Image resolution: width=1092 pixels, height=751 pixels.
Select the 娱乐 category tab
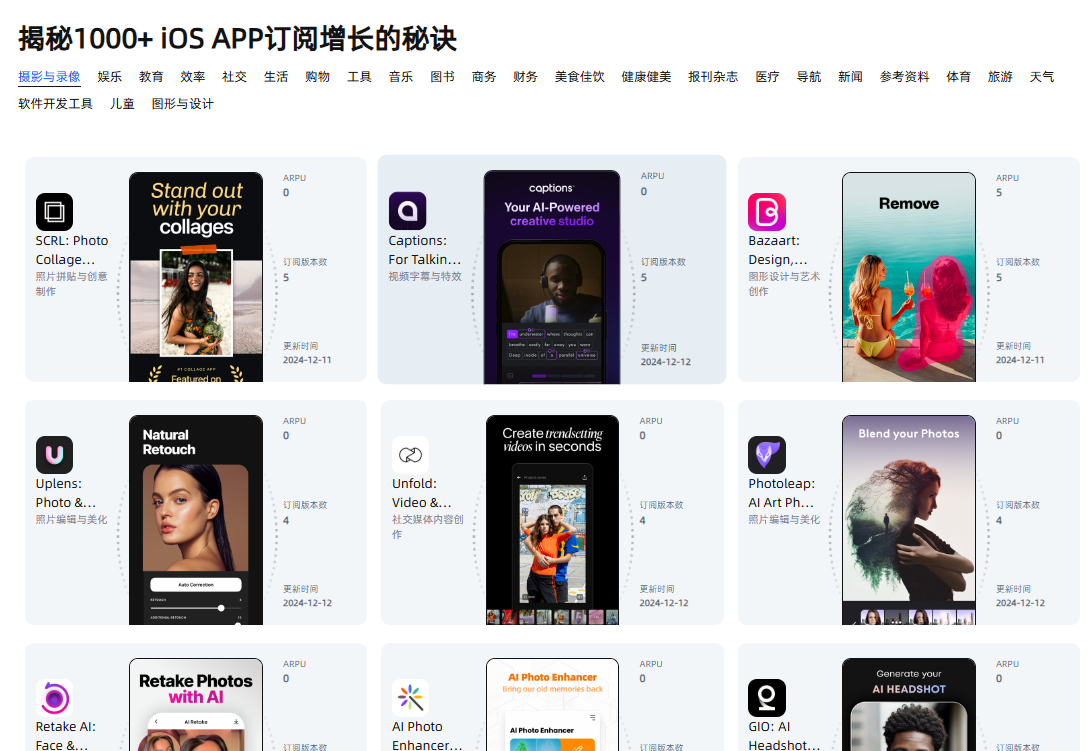pos(110,77)
